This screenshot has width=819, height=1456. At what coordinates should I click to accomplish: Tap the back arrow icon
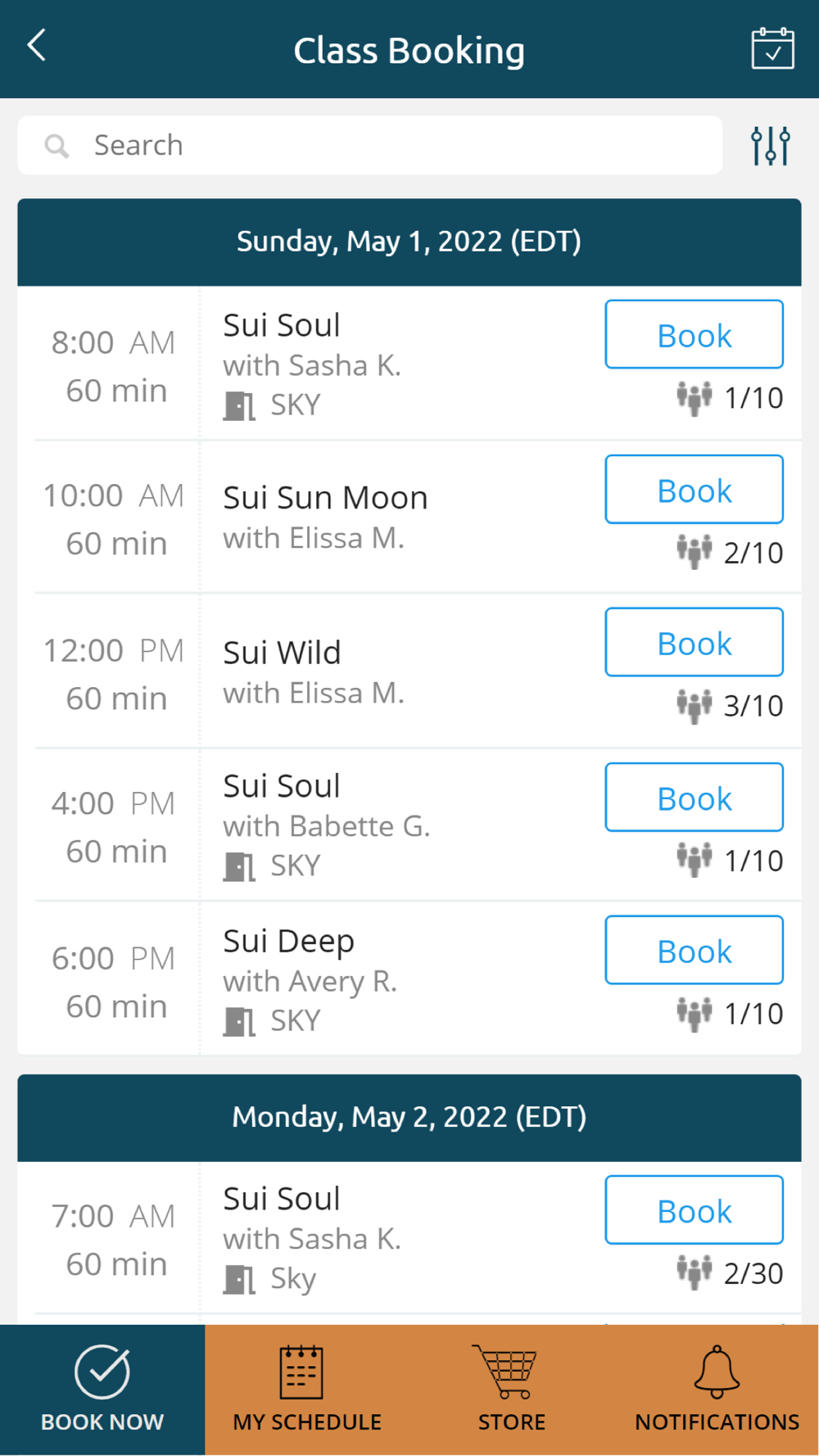point(37,46)
